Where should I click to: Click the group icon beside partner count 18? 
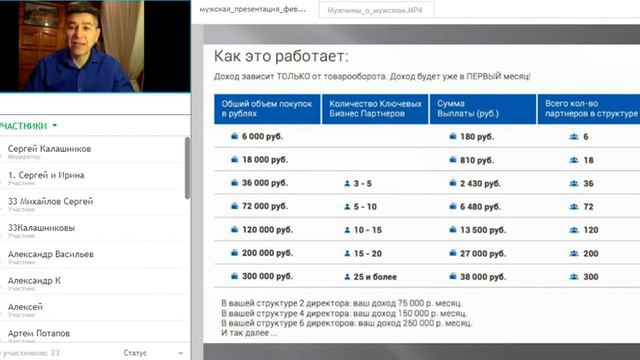tap(574, 160)
